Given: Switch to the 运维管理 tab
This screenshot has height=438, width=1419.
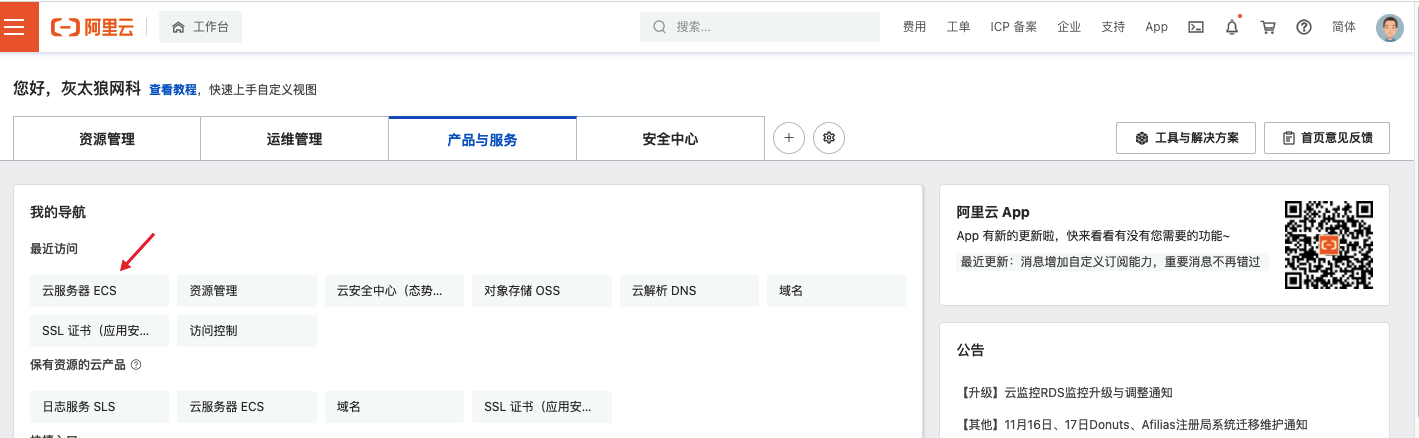Looking at the screenshot, I should coord(294,139).
